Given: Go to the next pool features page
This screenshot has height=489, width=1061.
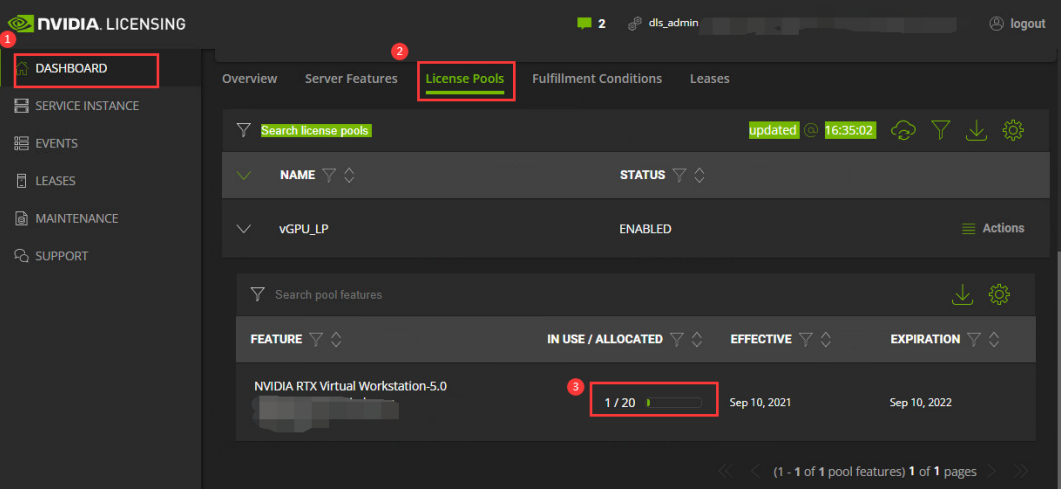Looking at the screenshot, I should tap(991, 471).
